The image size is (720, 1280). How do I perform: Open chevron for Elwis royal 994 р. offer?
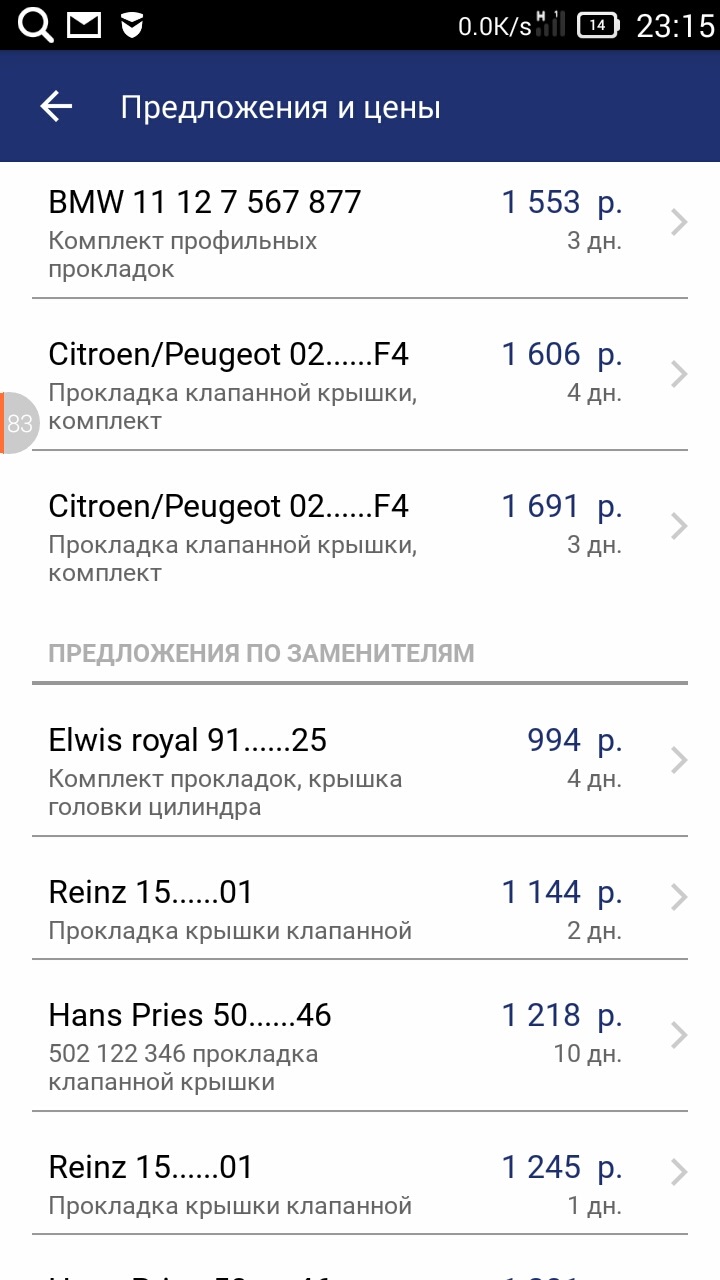[679, 760]
